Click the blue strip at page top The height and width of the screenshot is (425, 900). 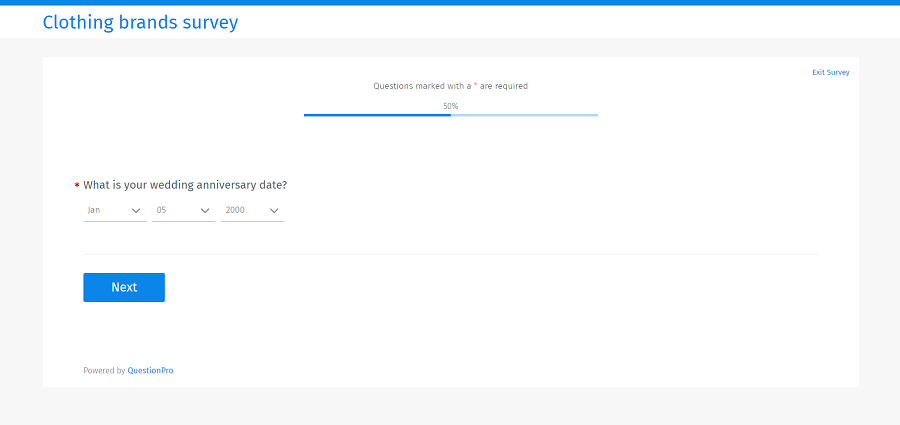450,3
